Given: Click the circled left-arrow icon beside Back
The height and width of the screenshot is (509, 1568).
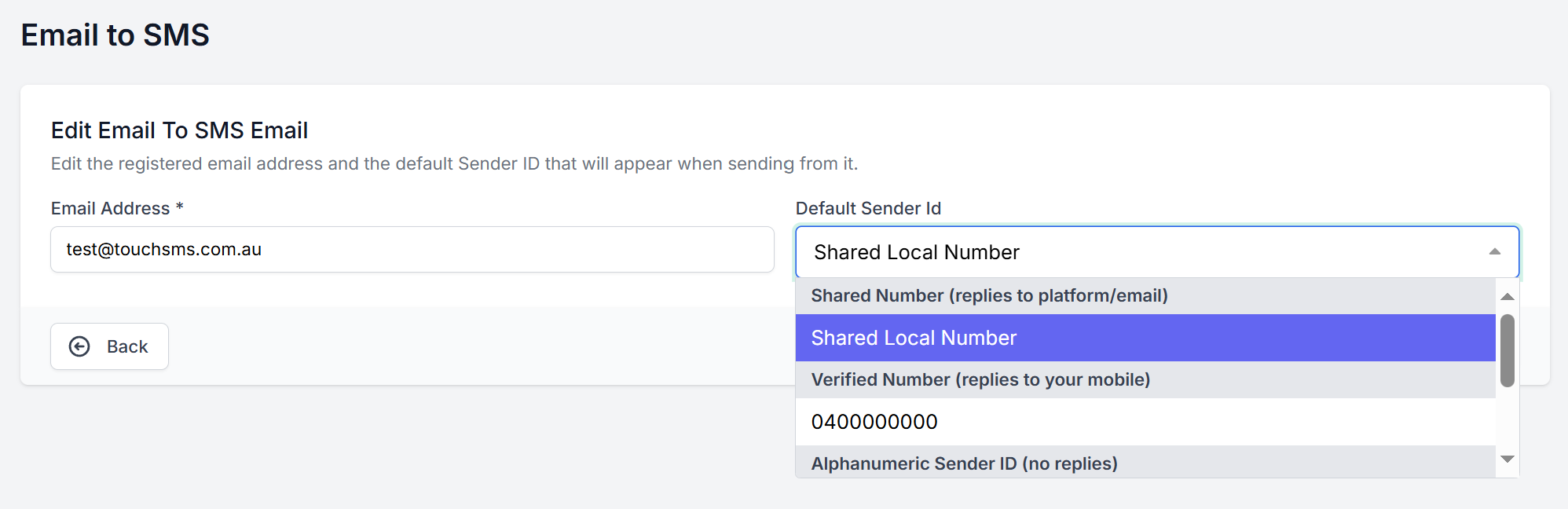Looking at the screenshot, I should (x=79, y=346).
